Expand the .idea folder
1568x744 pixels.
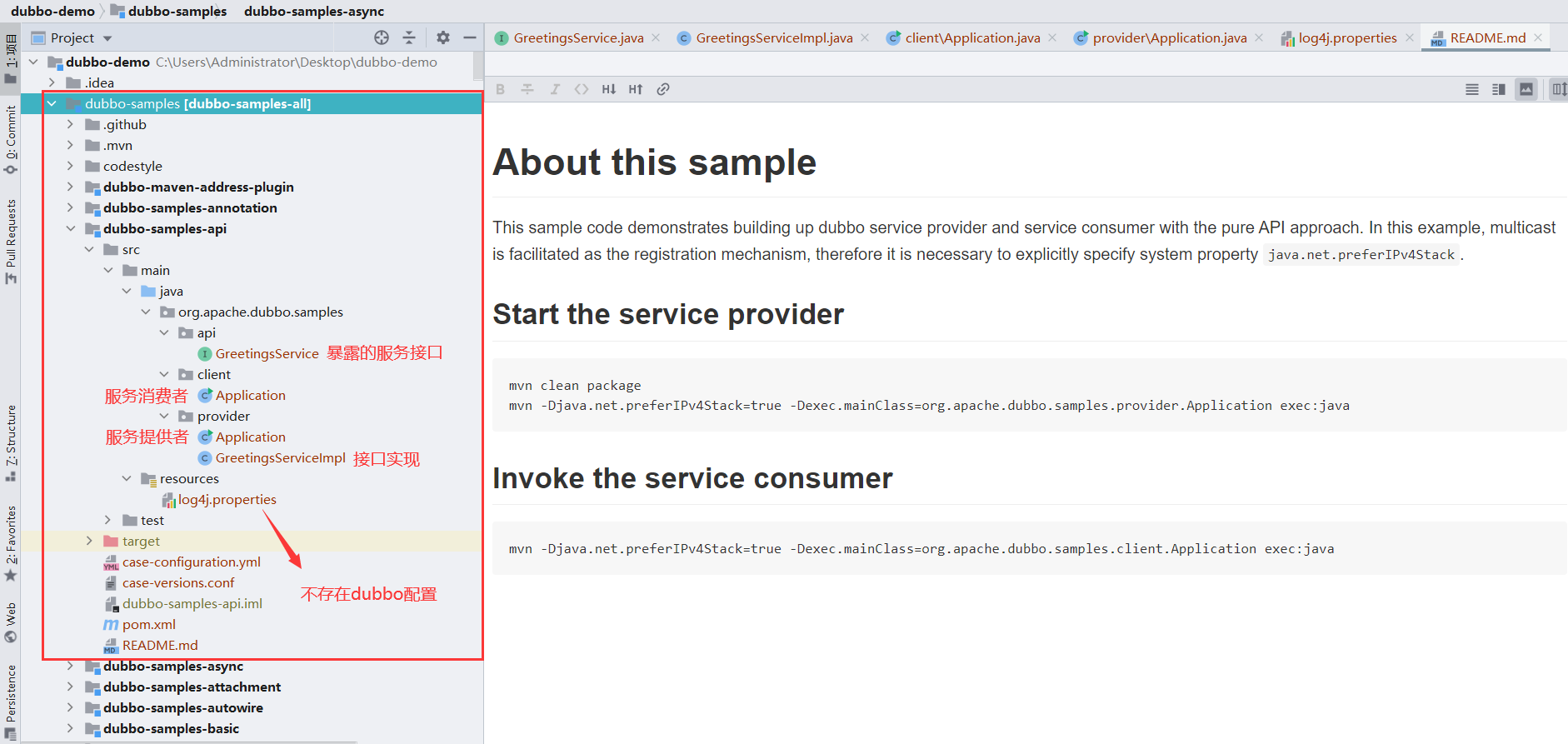point(52,82)
